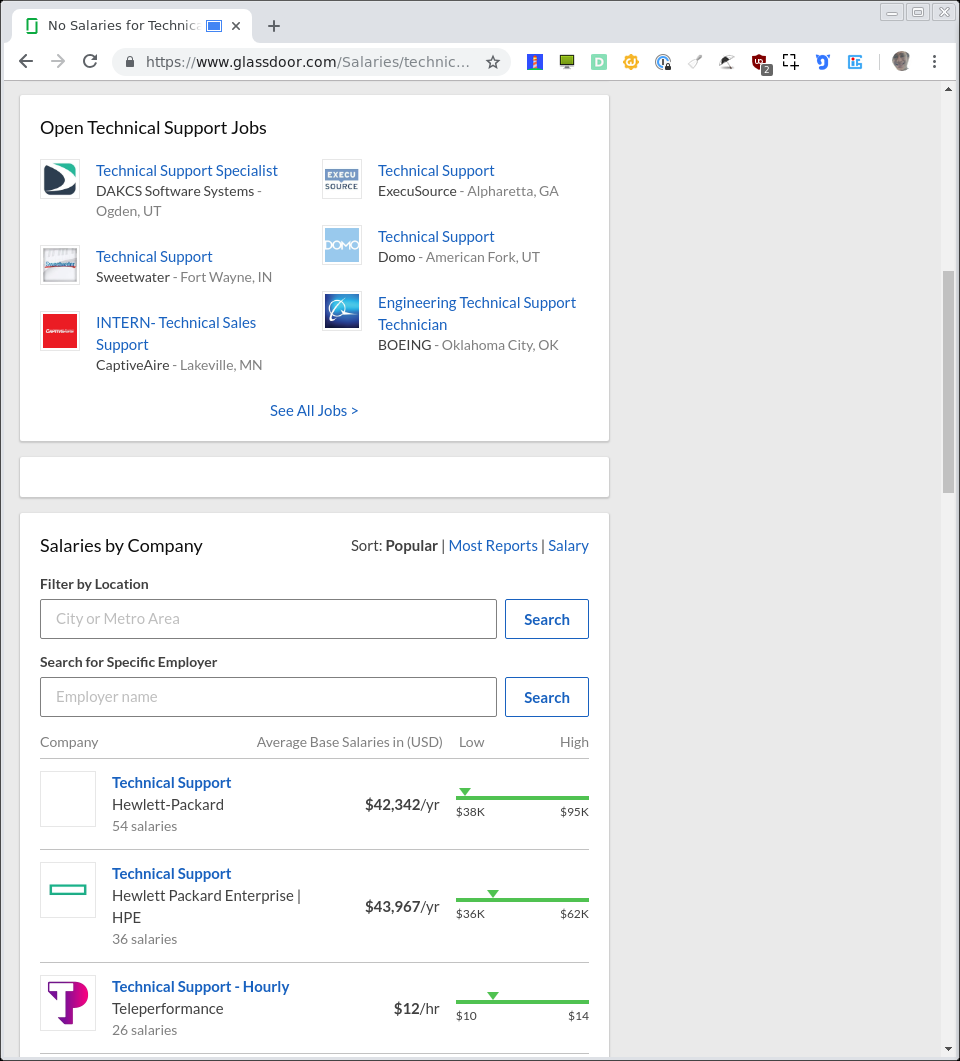Viewport: 960px width, 1061px height.
Task: Click Search button next to employer field
Action: click(x=547, y=697)
